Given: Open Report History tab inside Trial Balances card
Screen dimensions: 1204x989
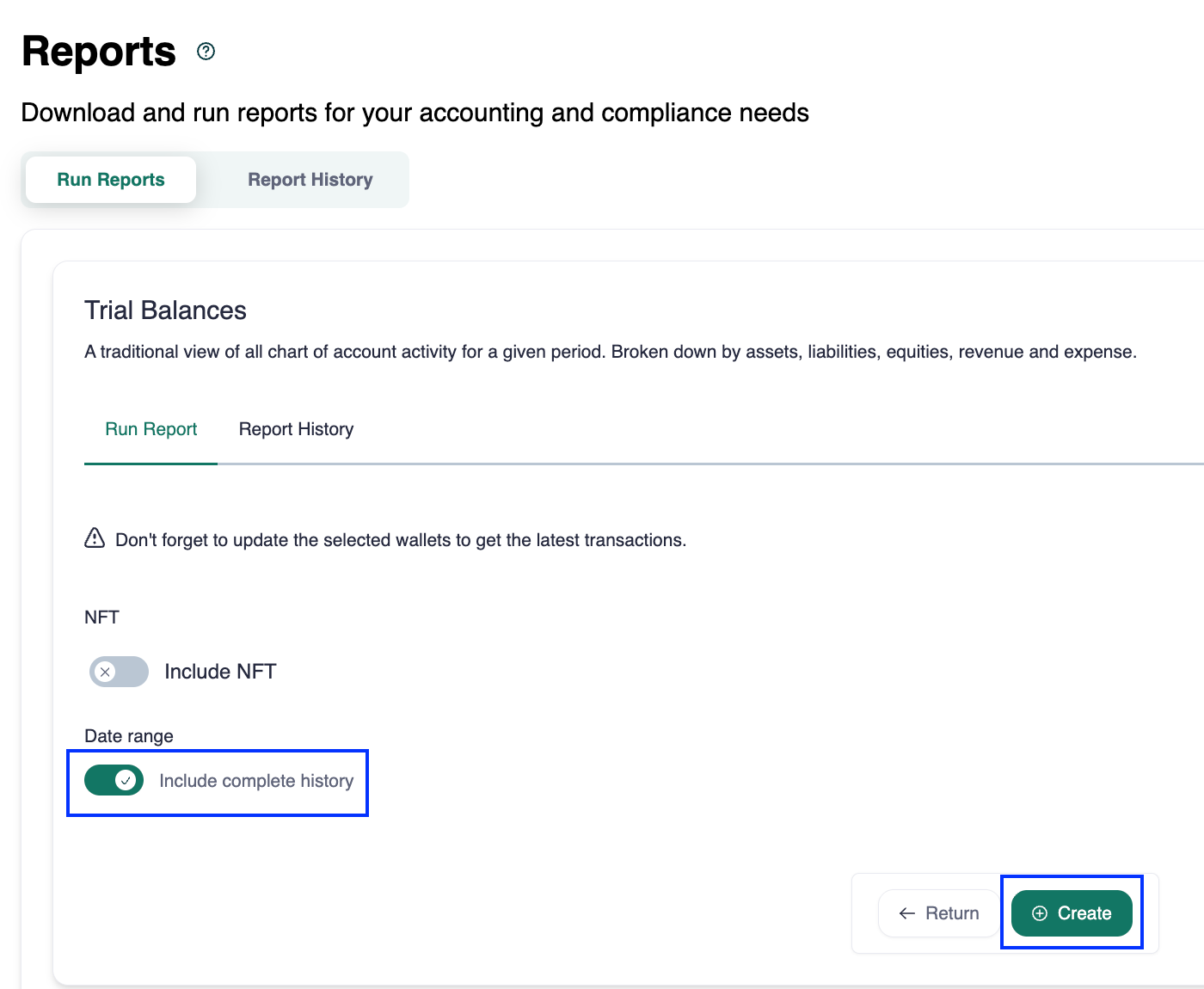Looking at the screenshot, I should (x=296, y=429).
